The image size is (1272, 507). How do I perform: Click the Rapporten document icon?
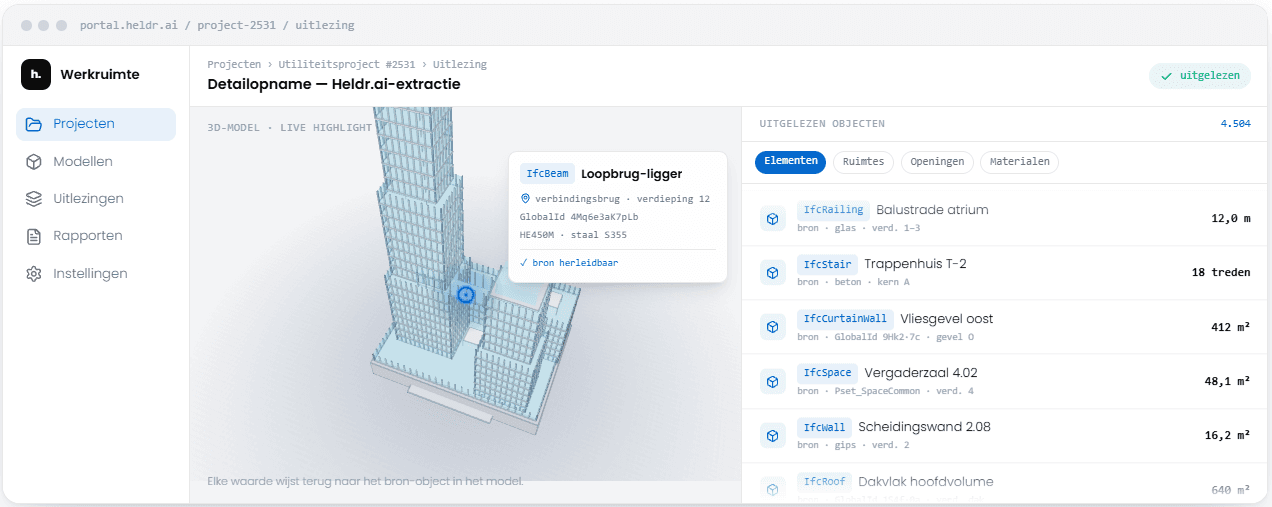point(34,236)
